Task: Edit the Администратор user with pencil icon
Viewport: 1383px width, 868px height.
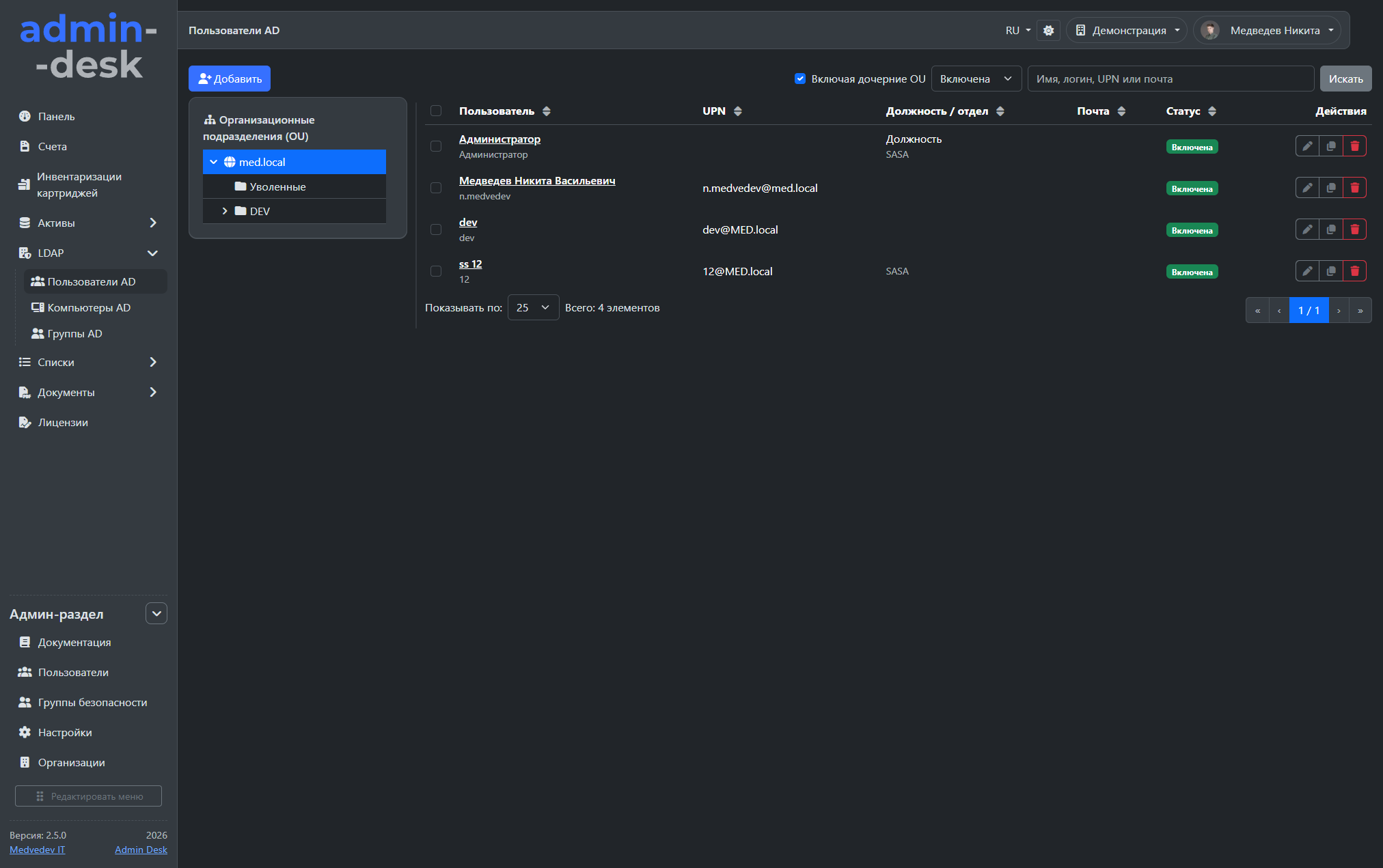Action: pyautogui.click(x=1307, y=146)
